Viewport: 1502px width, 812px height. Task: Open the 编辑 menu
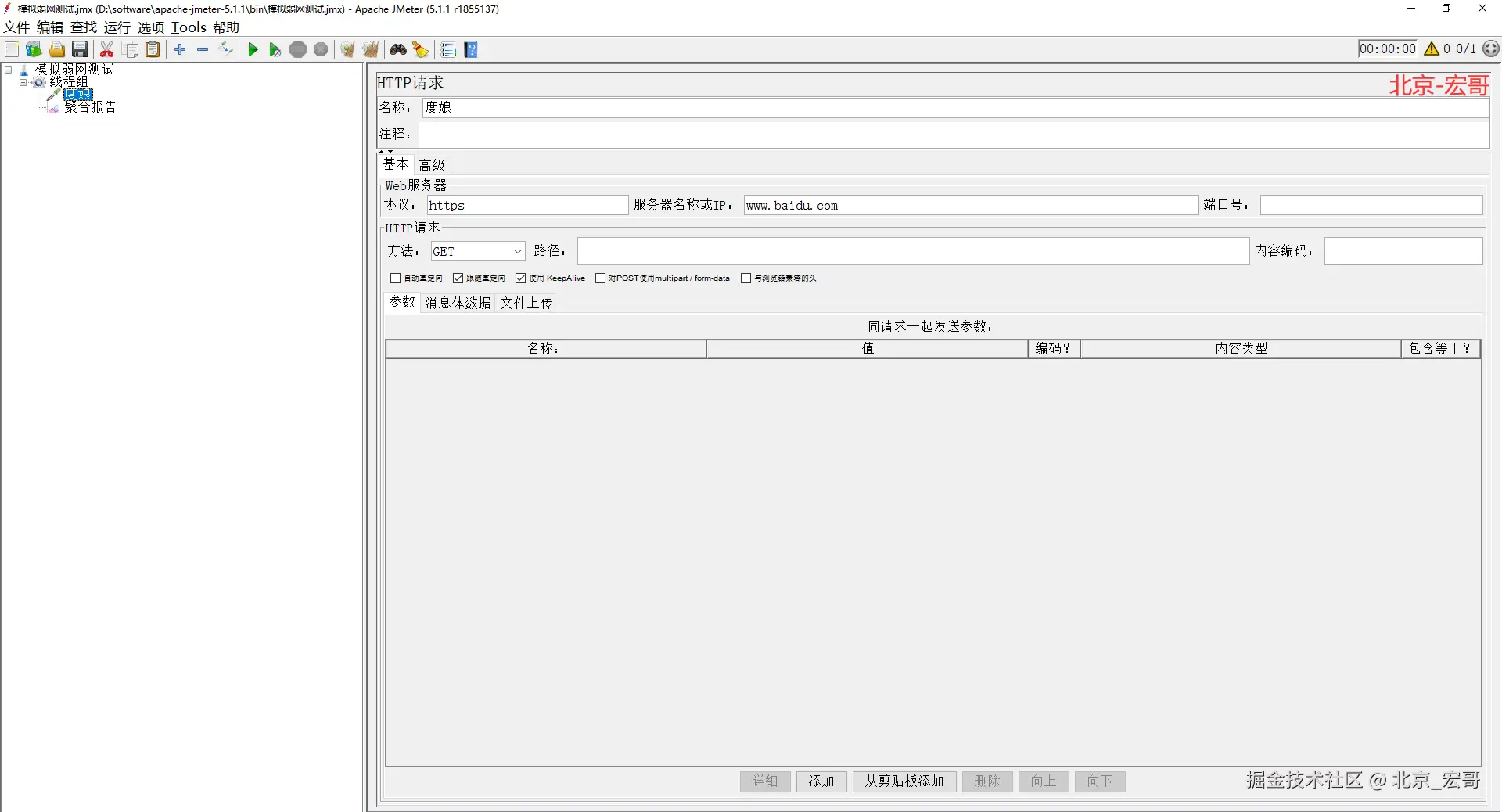point(50,27)
